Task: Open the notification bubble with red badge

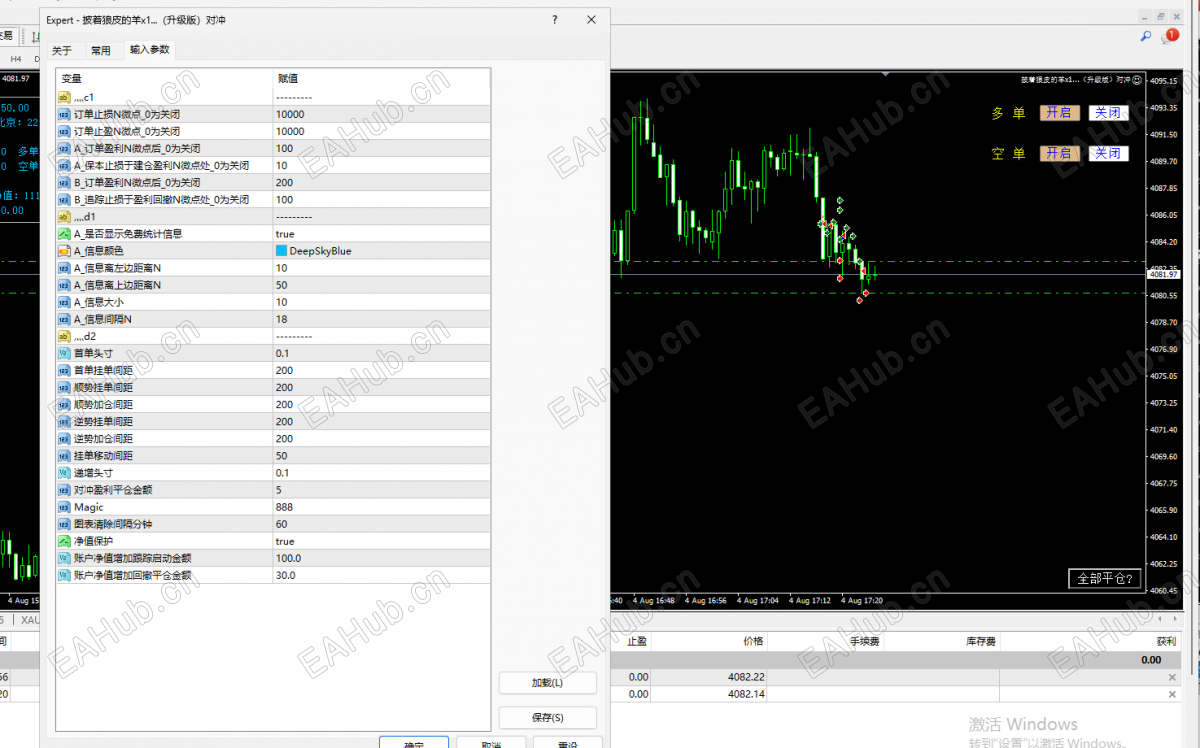Action: [1169, 36]
